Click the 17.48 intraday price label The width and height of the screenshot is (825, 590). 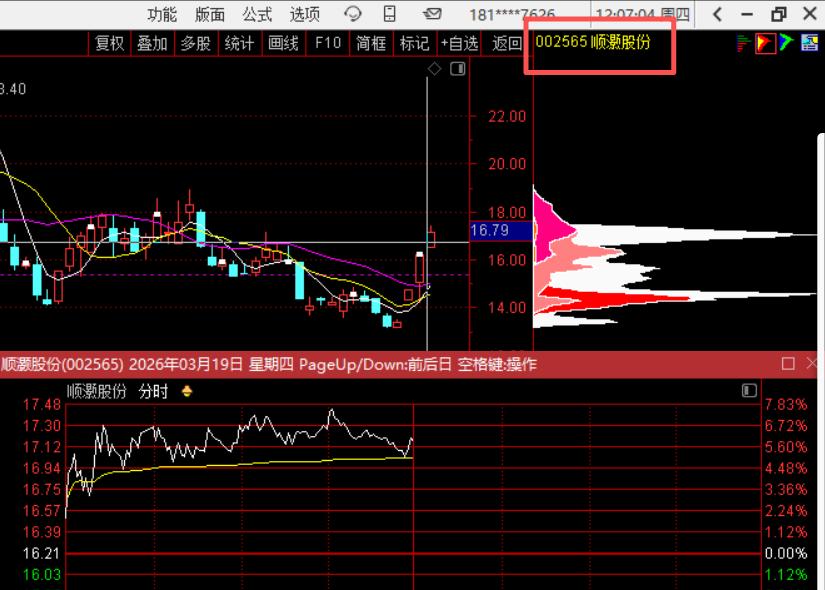click(x=42, y=404)
